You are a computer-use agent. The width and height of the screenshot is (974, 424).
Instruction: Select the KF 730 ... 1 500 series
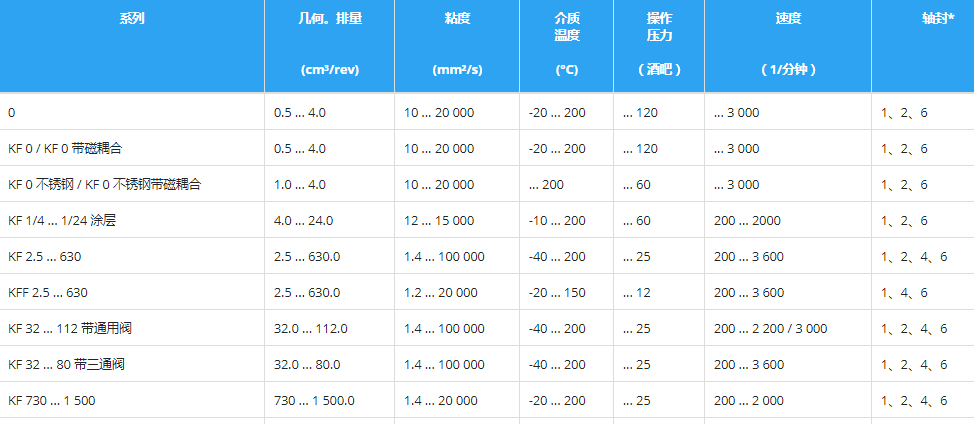[50, 401]
